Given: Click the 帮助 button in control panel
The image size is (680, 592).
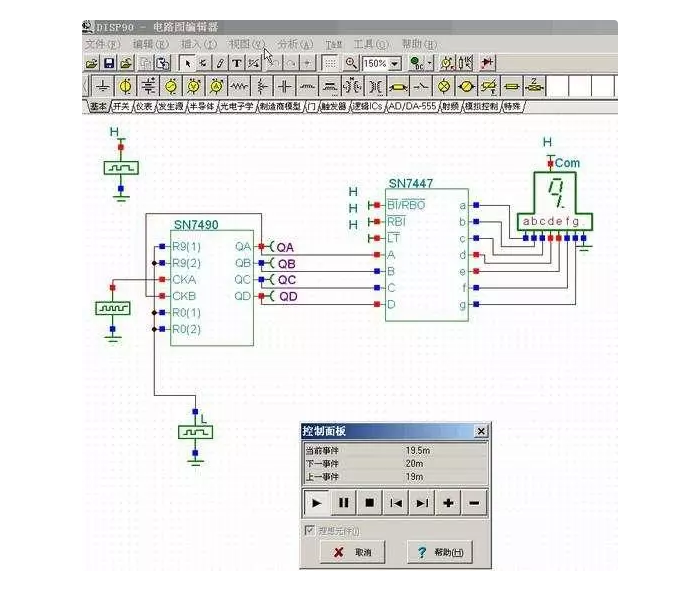Looking at the screenshot, I should click(x=438, y=552).
